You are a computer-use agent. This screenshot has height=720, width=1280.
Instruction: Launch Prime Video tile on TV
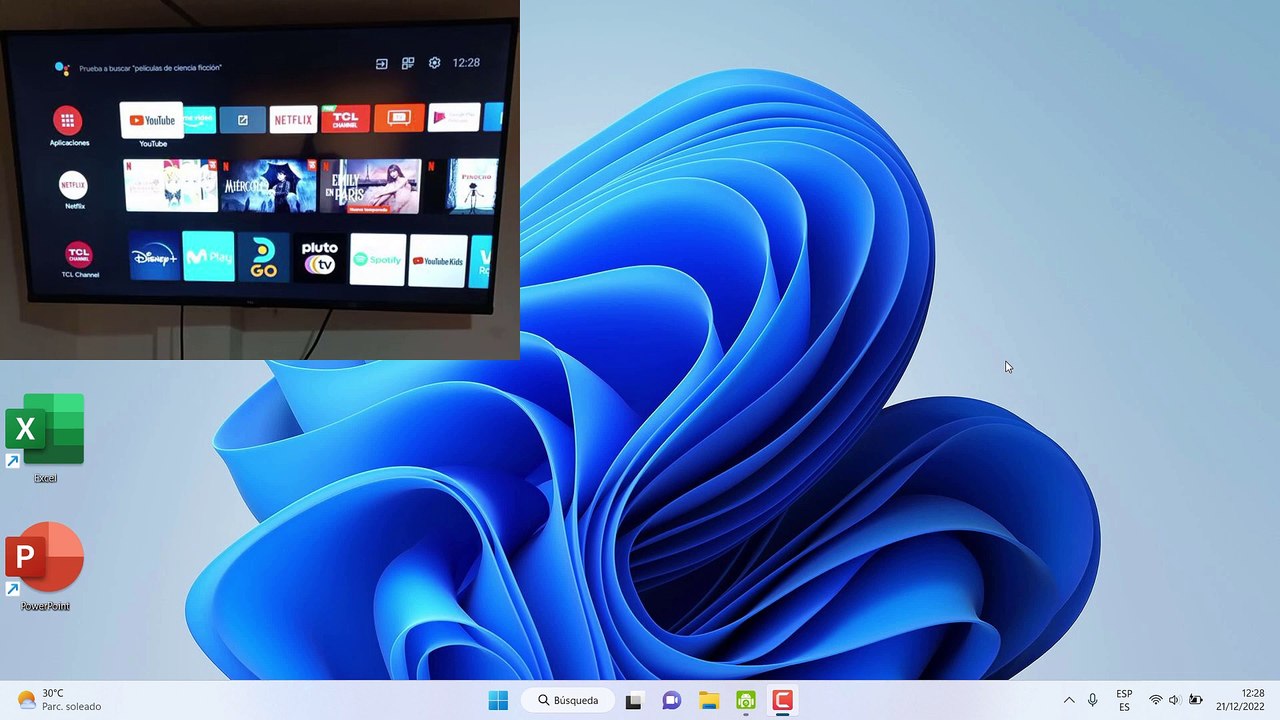click(199, 120)
